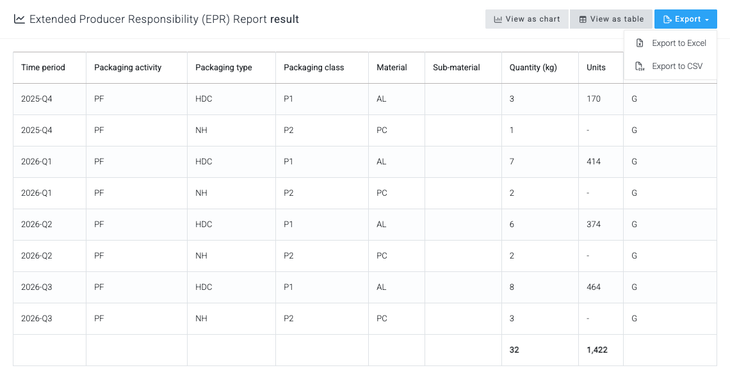Click P2 in the 2026-Q2 row

289,256
